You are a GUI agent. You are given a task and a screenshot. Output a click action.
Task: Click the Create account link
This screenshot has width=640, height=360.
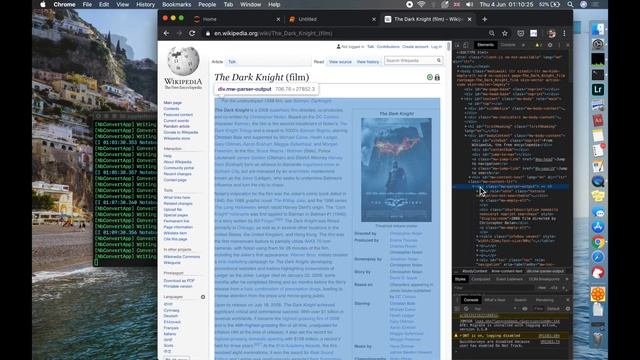click(x=415, y=47)
